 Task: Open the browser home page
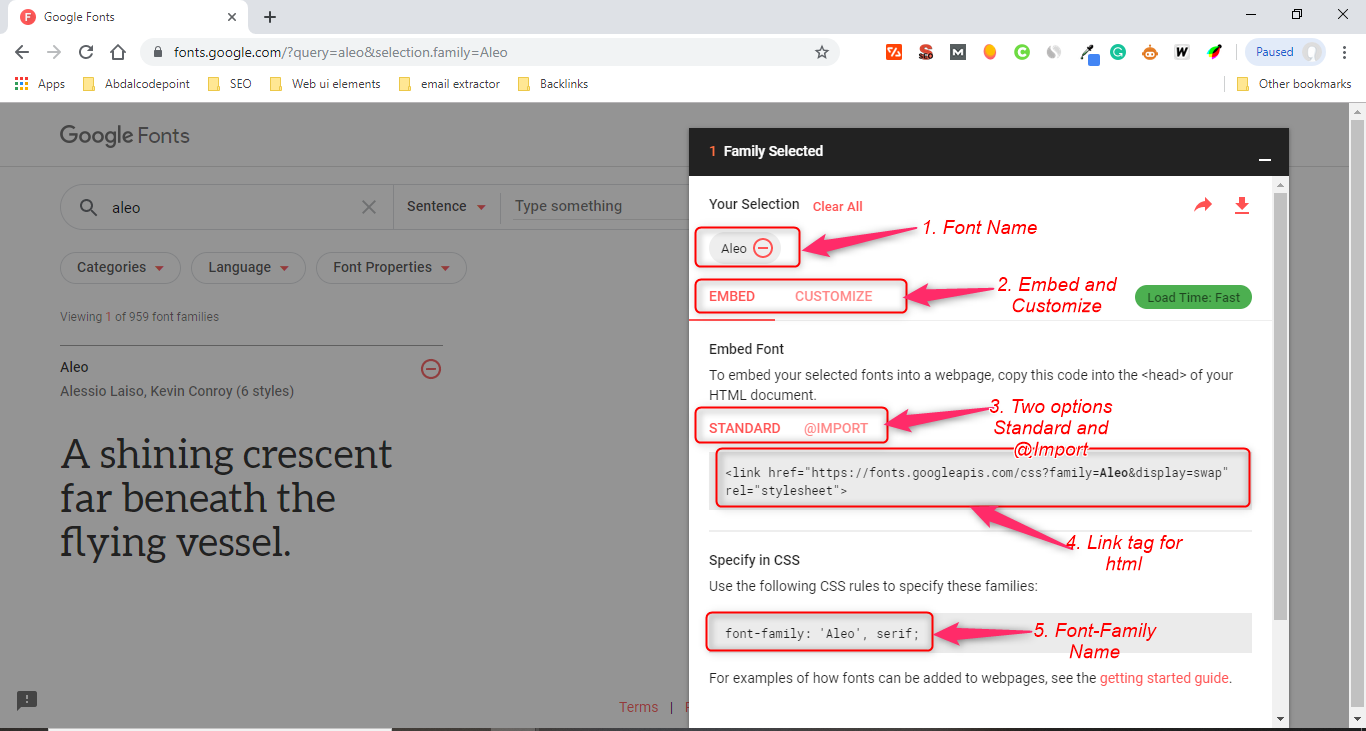pos(118,52)
